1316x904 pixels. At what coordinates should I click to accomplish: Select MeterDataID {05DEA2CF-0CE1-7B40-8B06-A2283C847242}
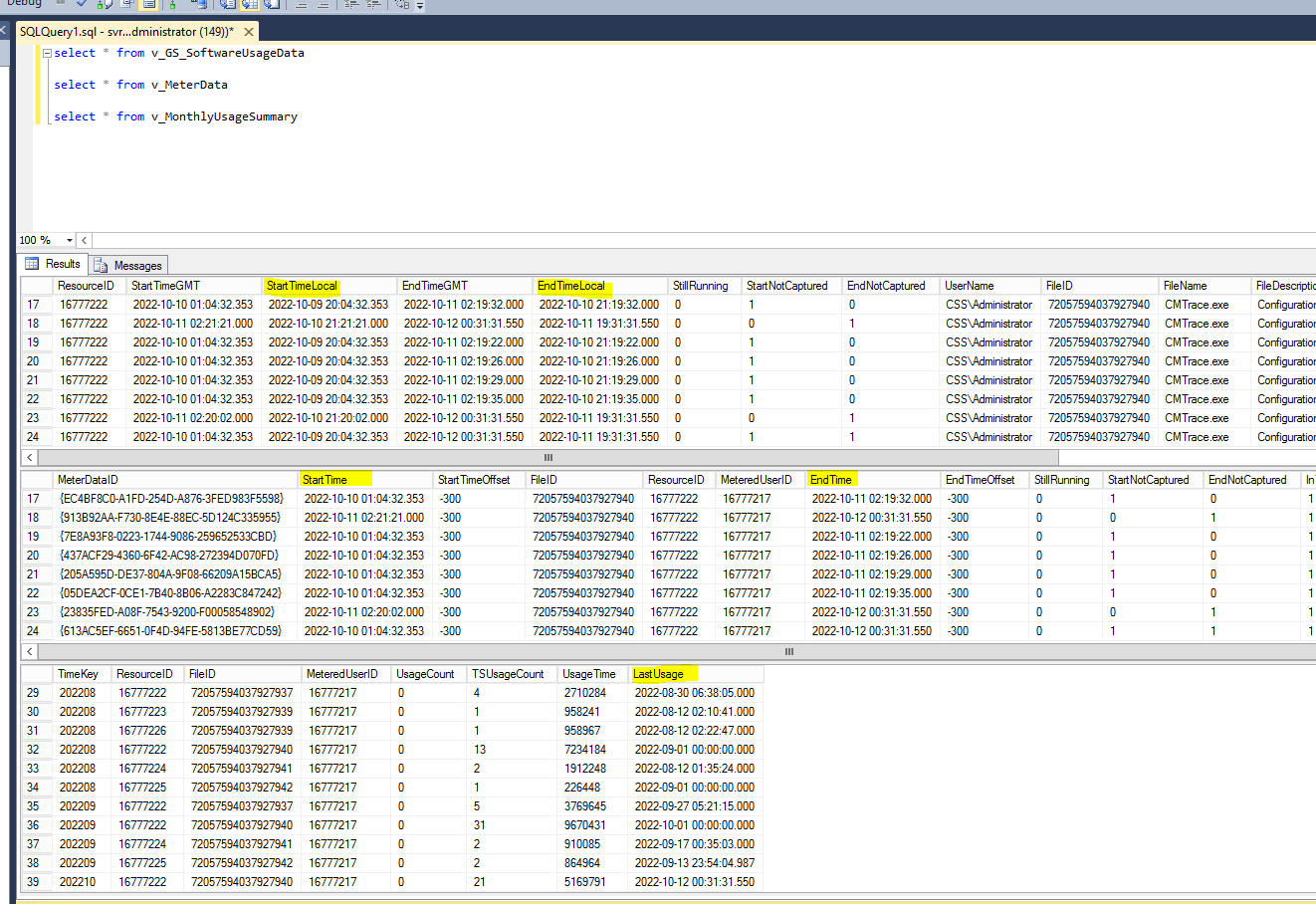click(175, 593)
